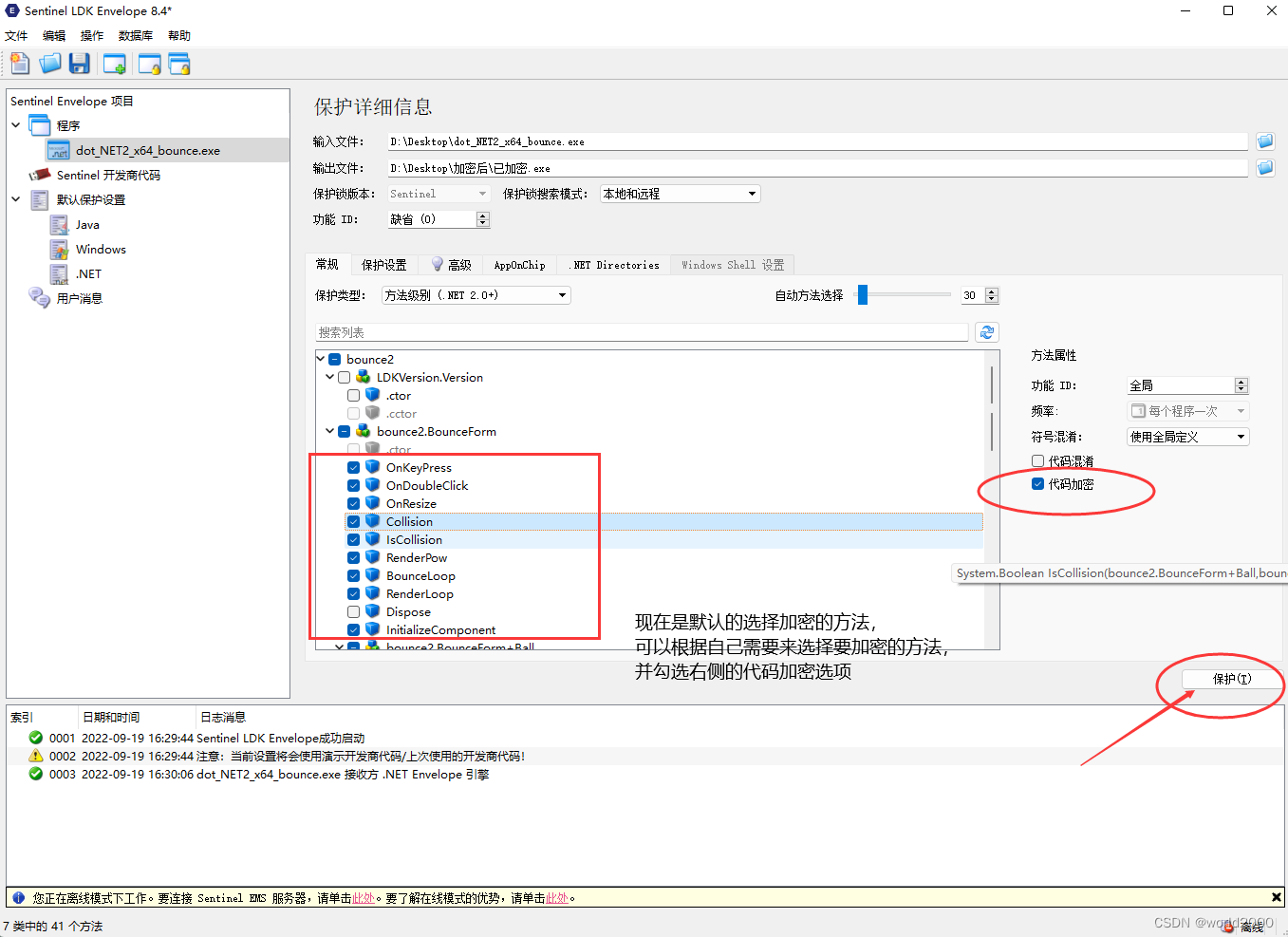This screenshot has width=1288, height=937.
Task: Toggle the IsCollision method checkbox
Action: (x=353, y=539)
